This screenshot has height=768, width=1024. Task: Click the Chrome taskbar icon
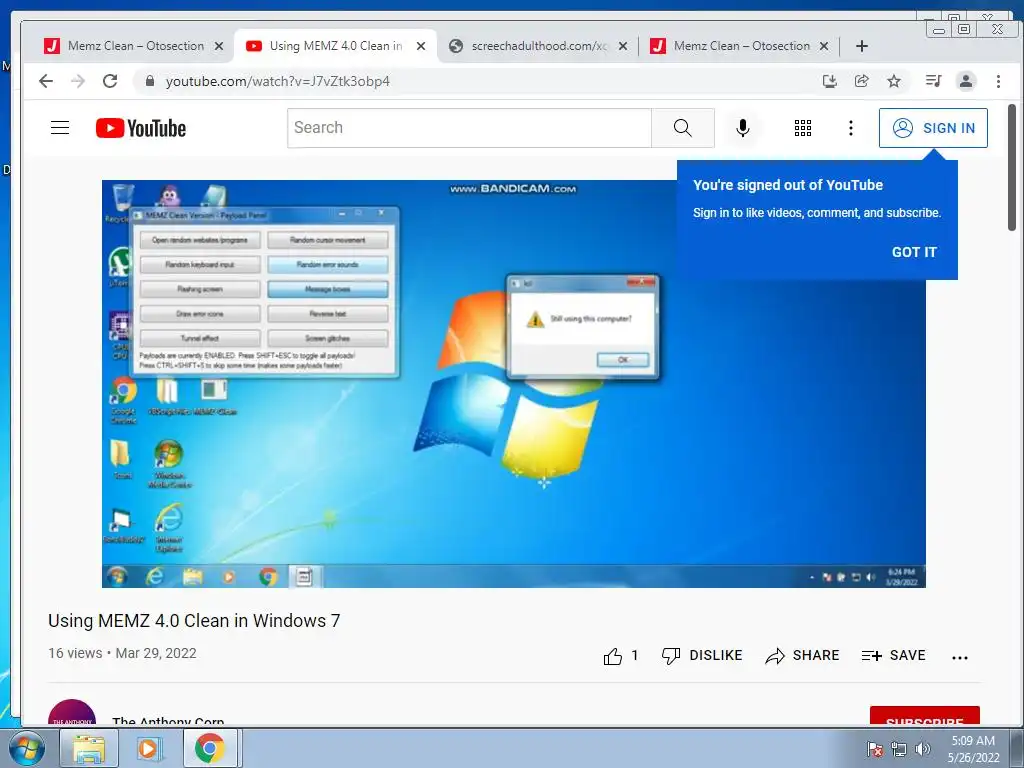tap(209, 748)
